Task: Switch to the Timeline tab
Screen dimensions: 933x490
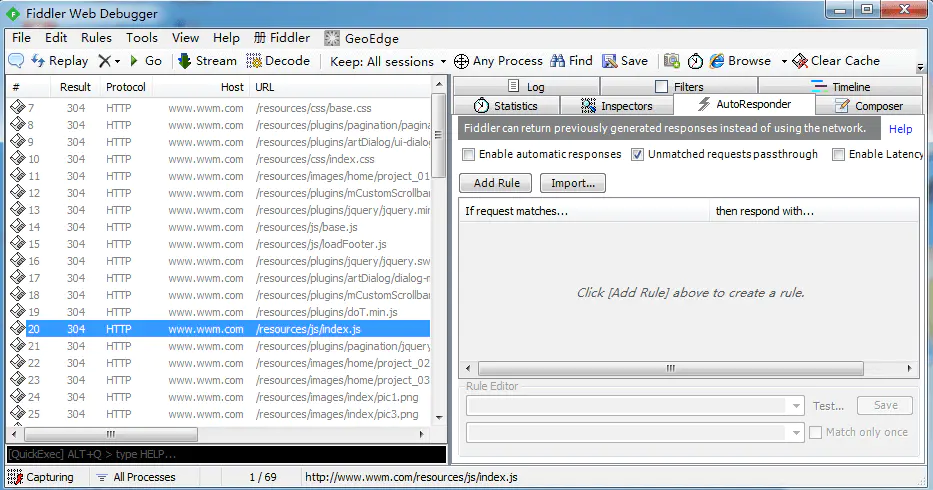Action: (x=840, y=86)
